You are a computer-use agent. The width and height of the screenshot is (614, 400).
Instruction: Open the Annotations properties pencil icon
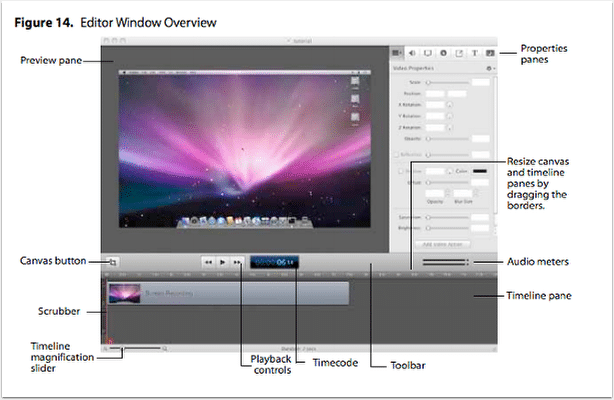459,53
